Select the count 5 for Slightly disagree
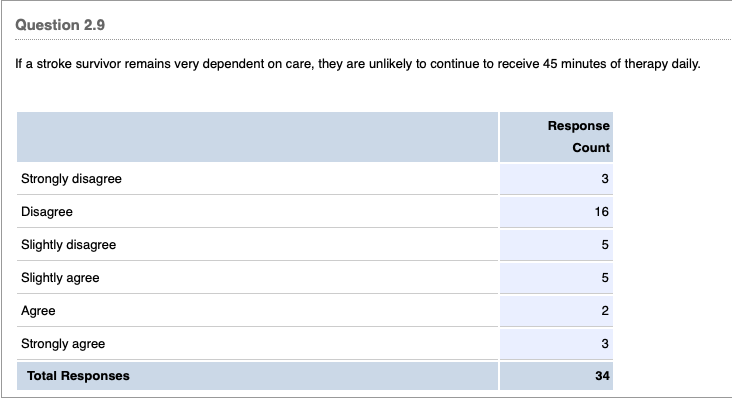 [x=605, y=245]
